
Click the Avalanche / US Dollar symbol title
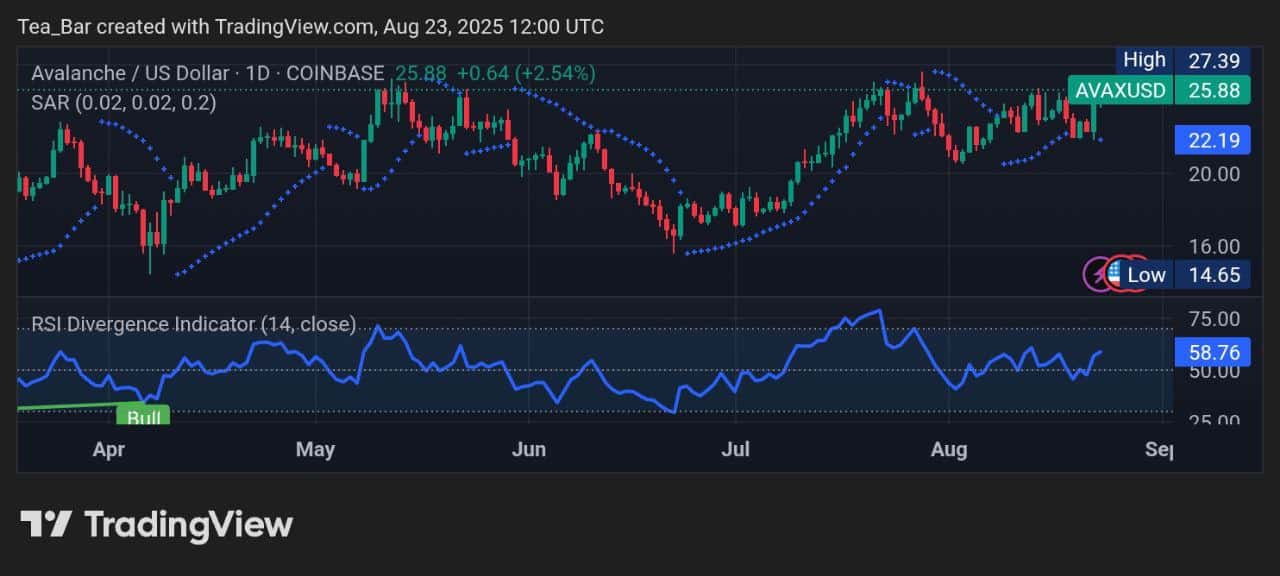[207, 73]
